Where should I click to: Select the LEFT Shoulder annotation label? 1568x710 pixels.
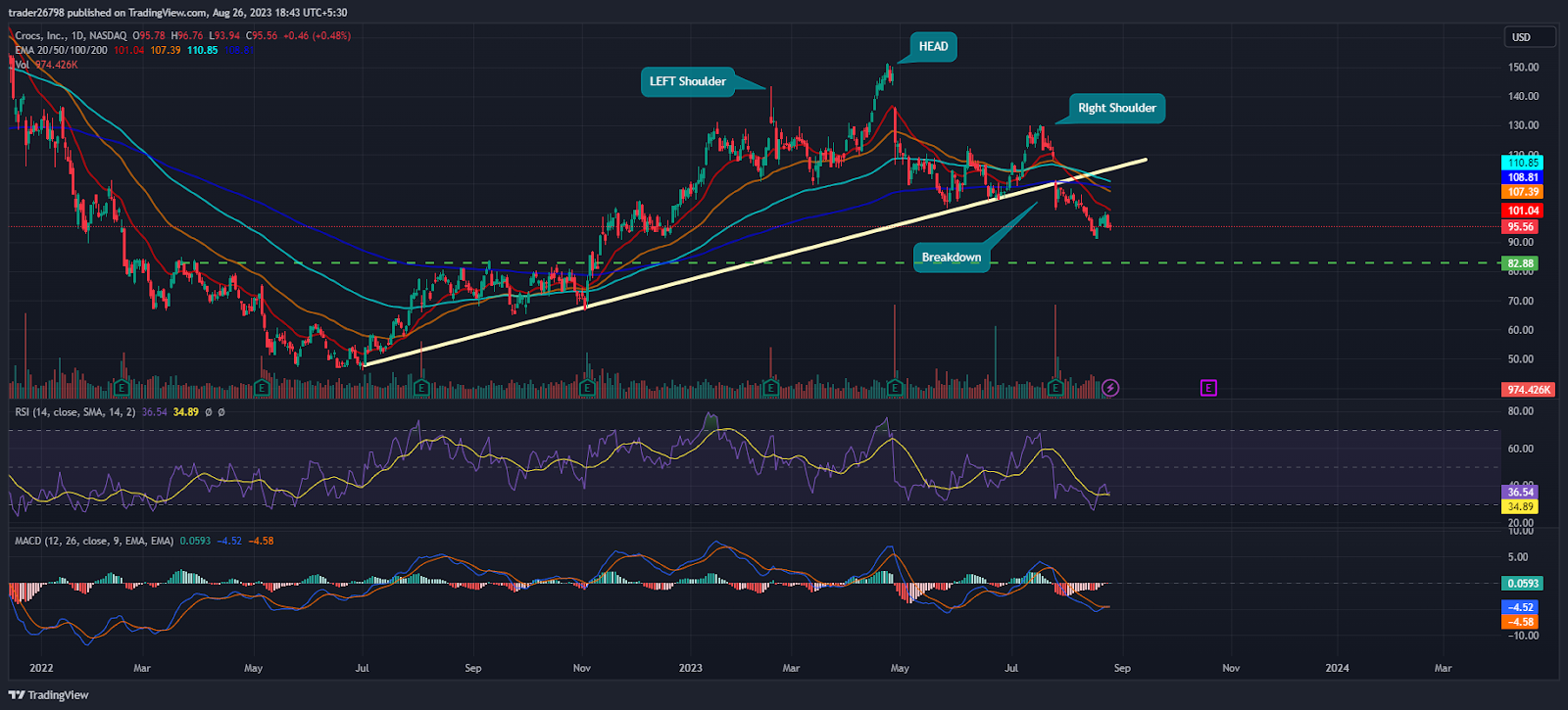coord(688,81)
